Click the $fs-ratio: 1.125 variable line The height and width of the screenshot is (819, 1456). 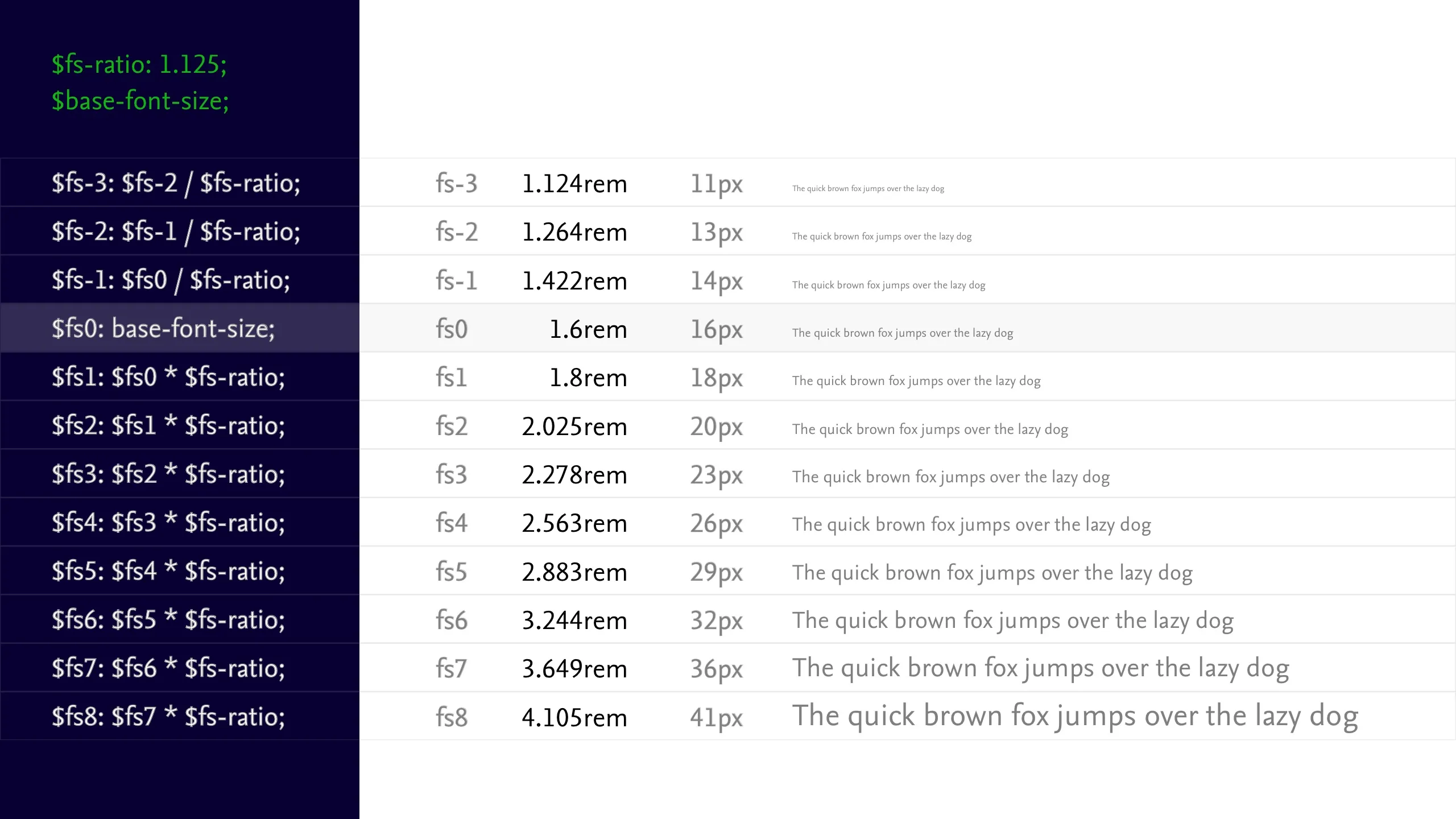point(139,65)
